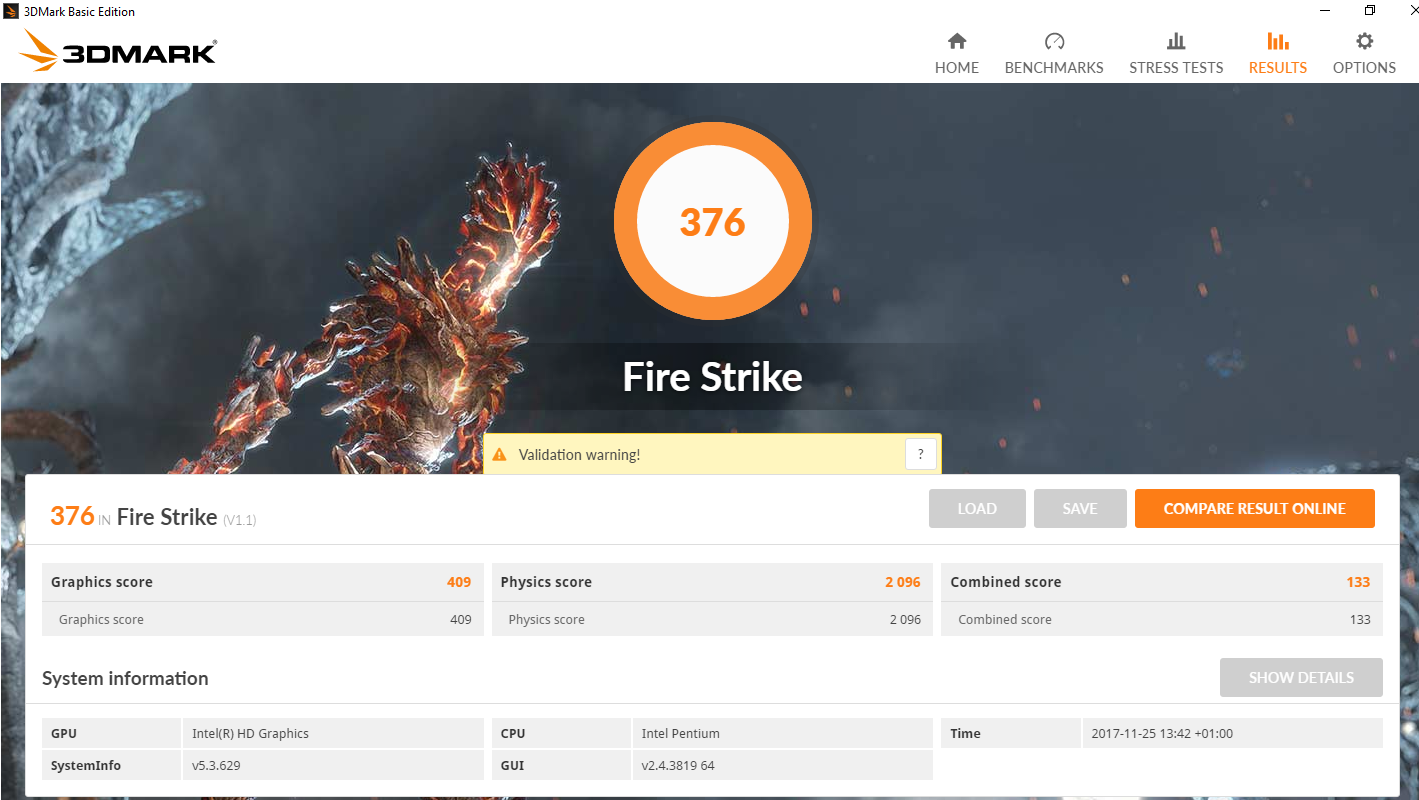Viewport: 1419px width, 800px height.
Task: Click the Graphics score sub-row label
Action: pyautogui.click(x=101, y=619)
